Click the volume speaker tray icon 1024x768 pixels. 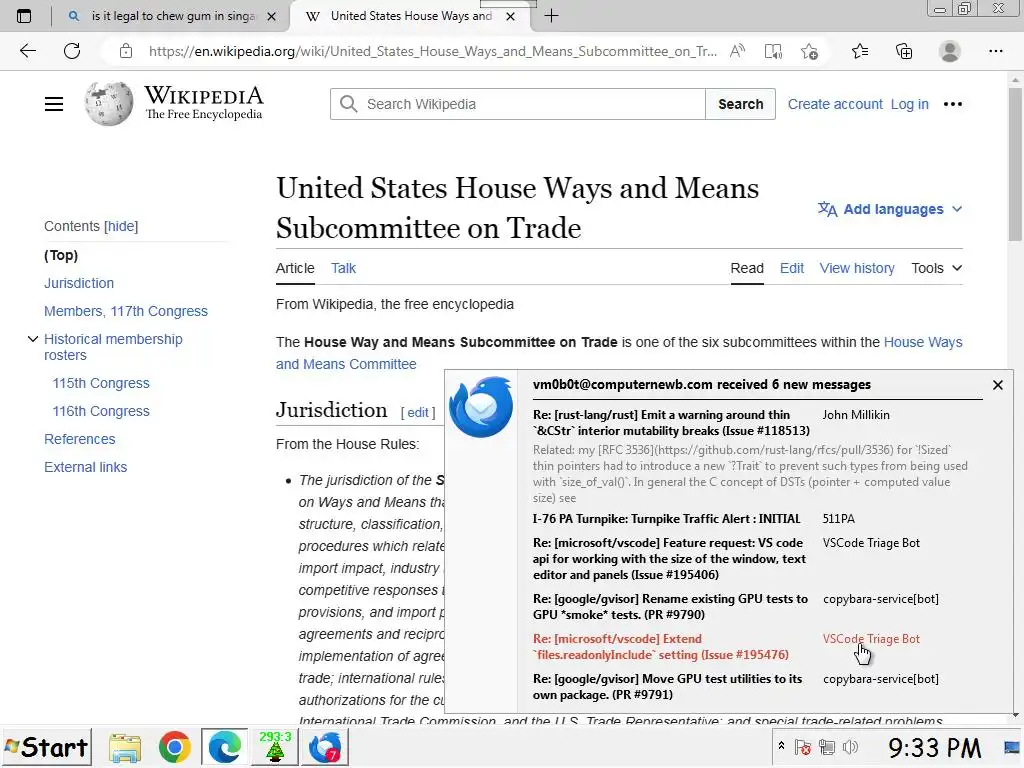click(850, 747)
